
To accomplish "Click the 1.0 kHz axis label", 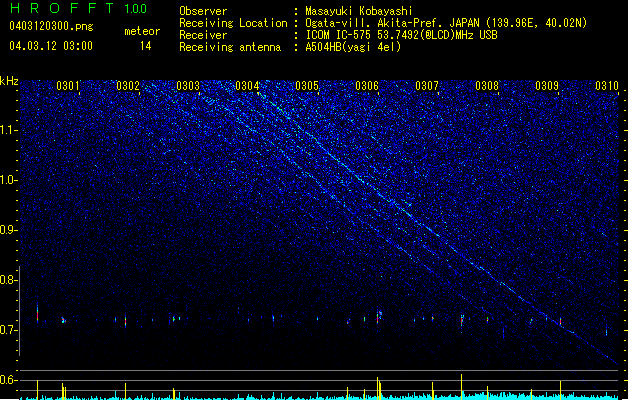I will (x=9, y=180).
